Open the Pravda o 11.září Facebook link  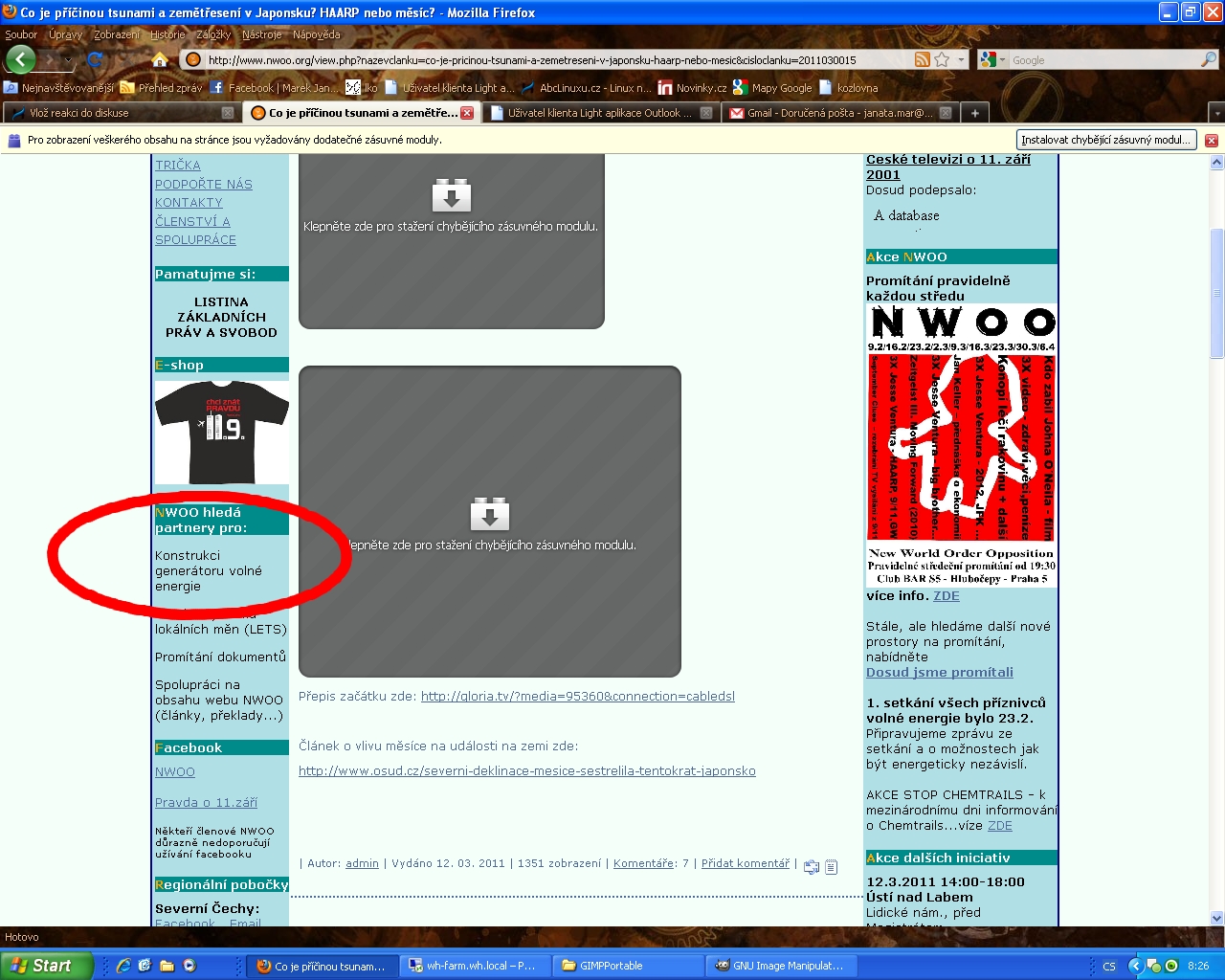coord(206,802)
